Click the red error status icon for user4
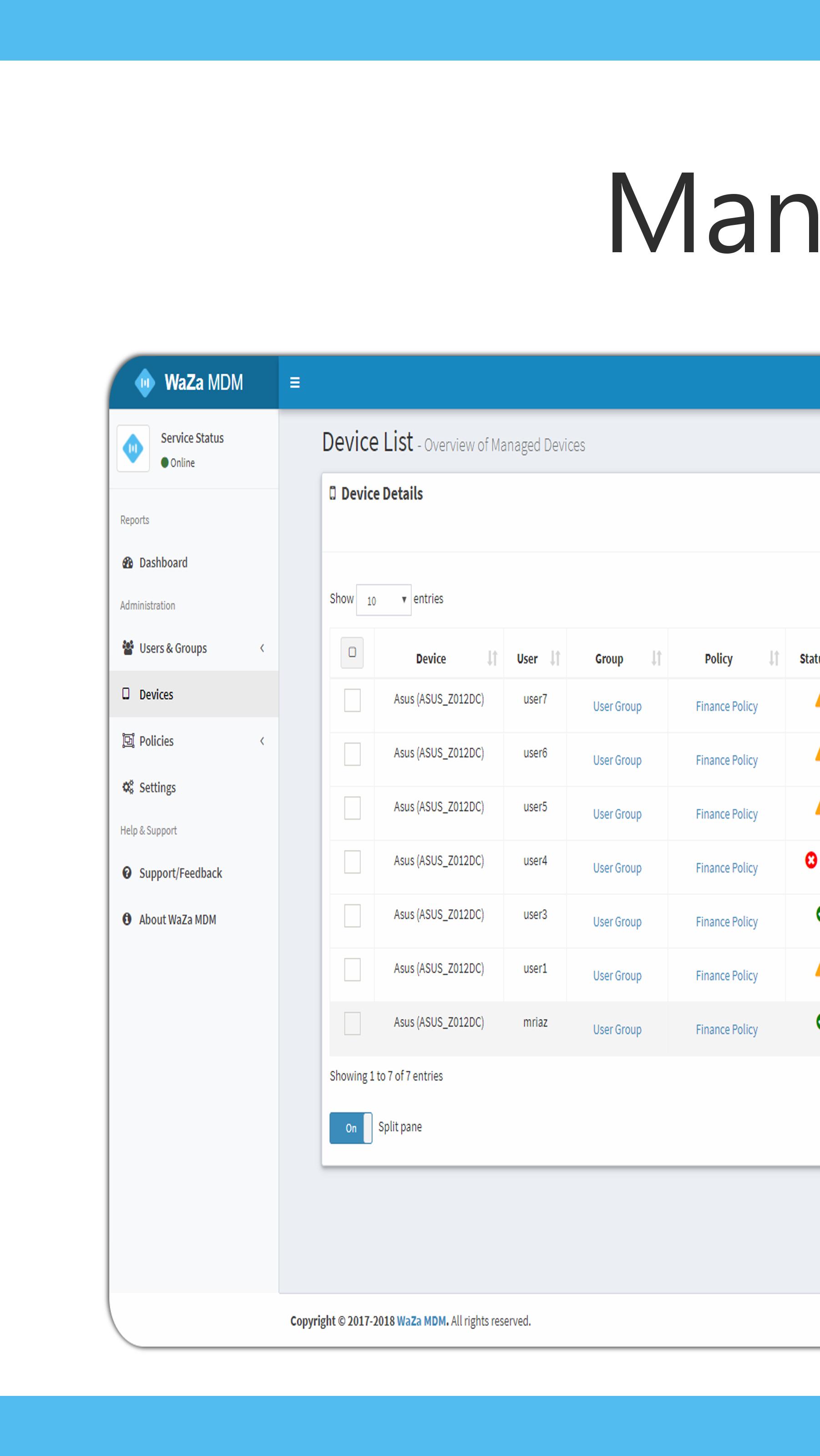This screenshot has height=1456, width=820. [811, 860]
